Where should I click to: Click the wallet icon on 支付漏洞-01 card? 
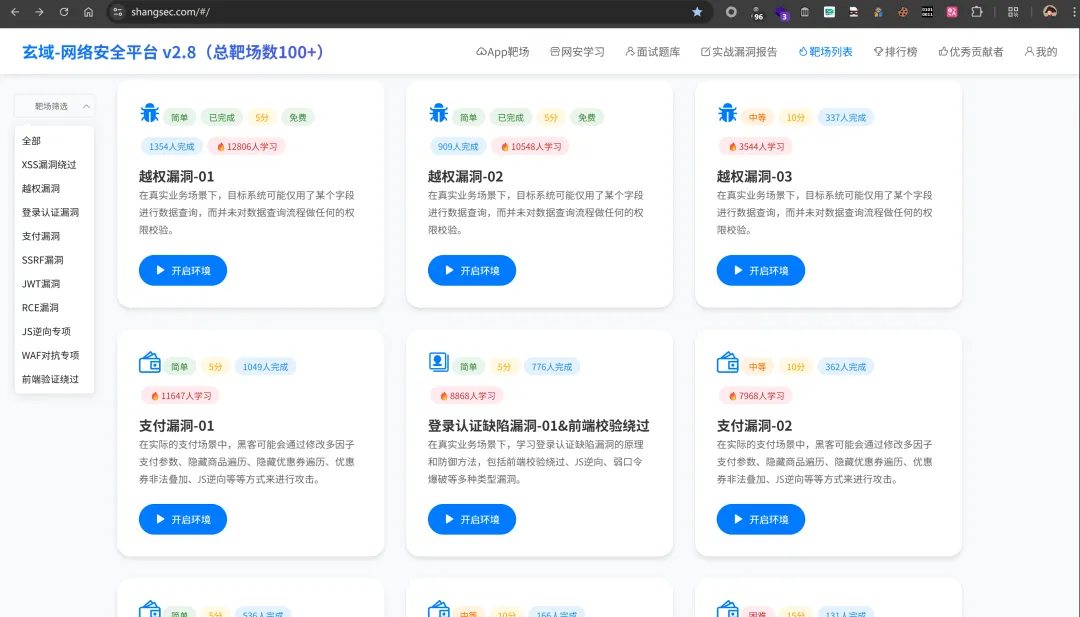(x=149, y=362)
